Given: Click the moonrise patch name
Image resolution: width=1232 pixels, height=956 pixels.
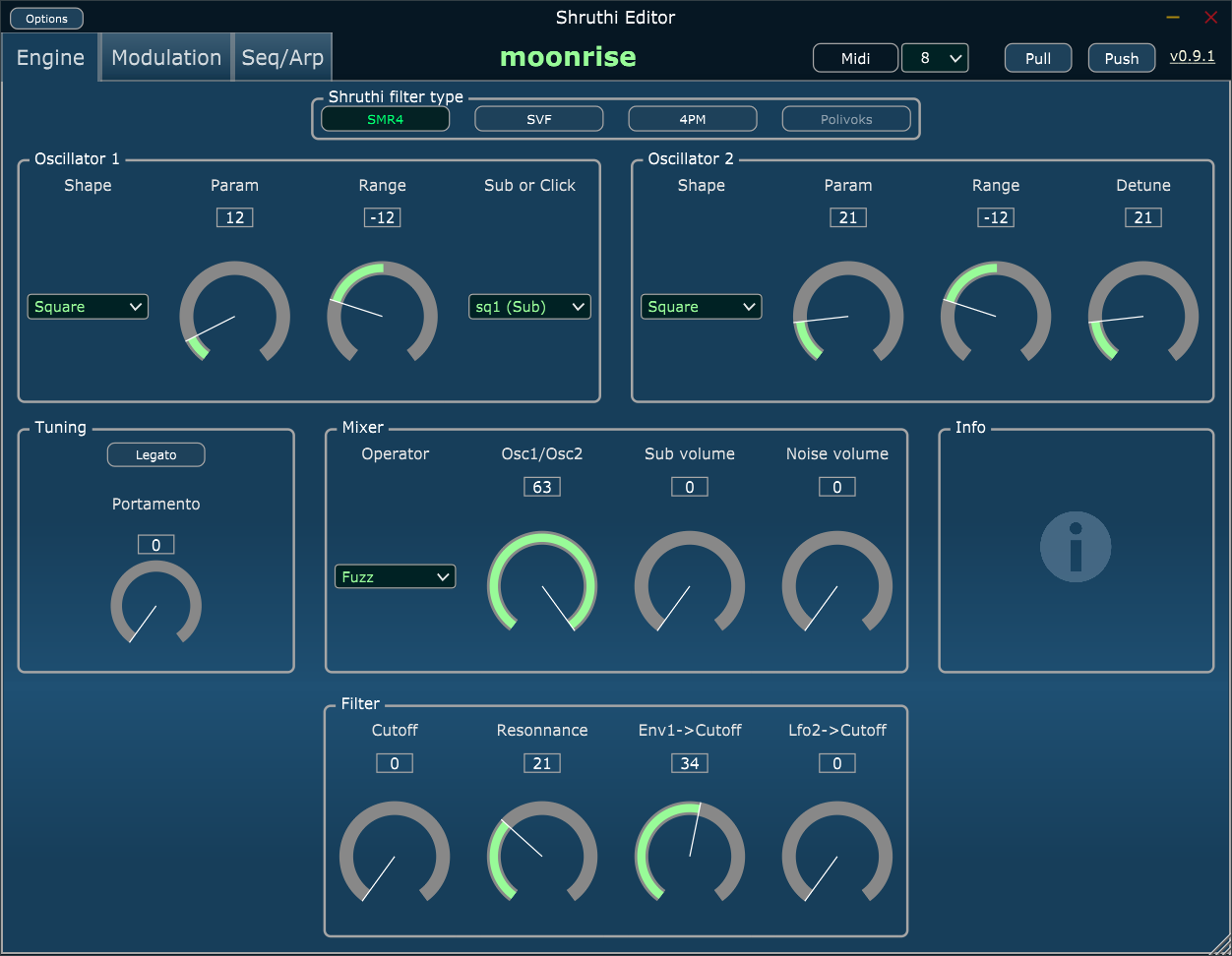Looking at the screenshot, I should click(568, 57).
